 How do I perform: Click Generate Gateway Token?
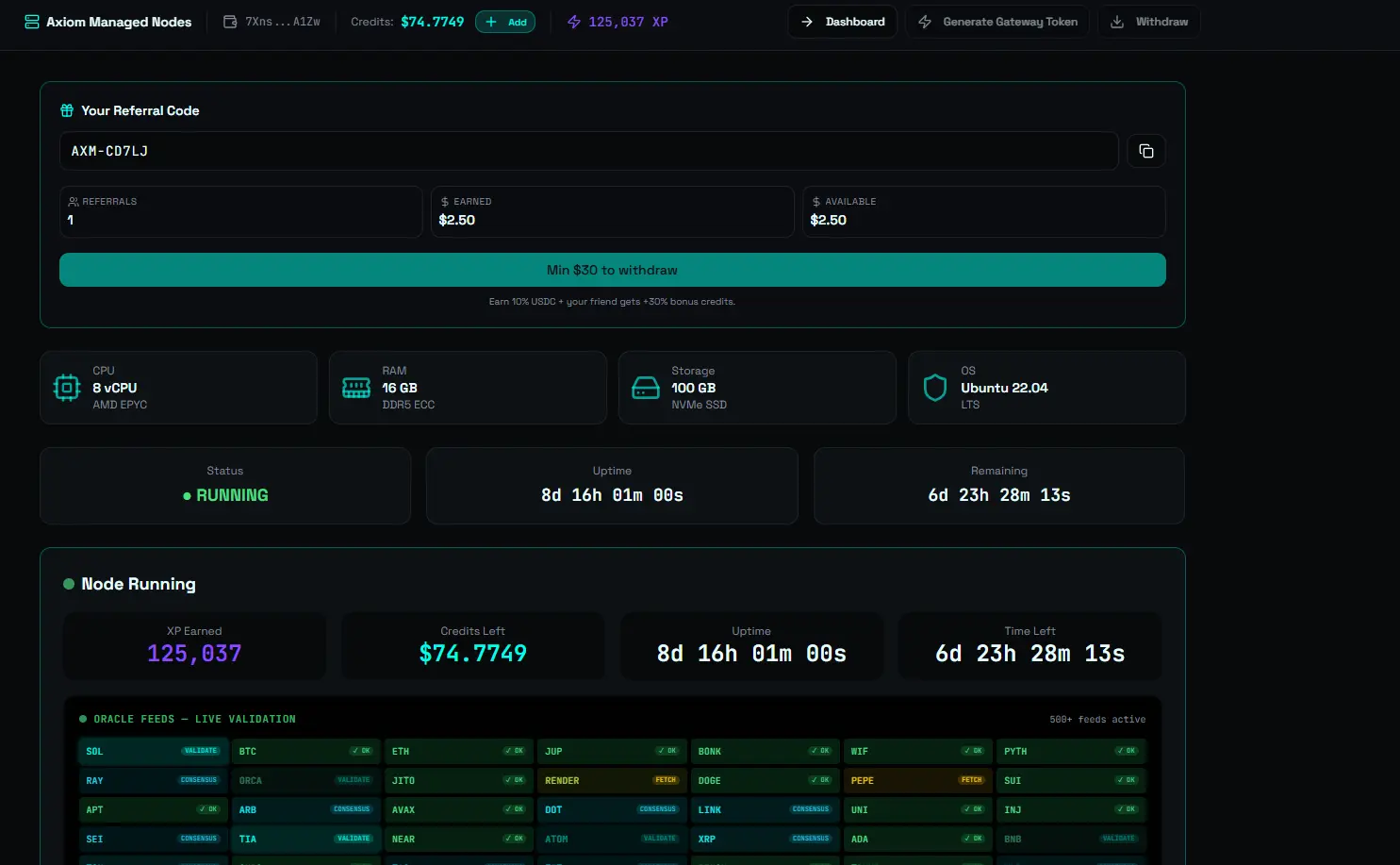tap(997, 22)
